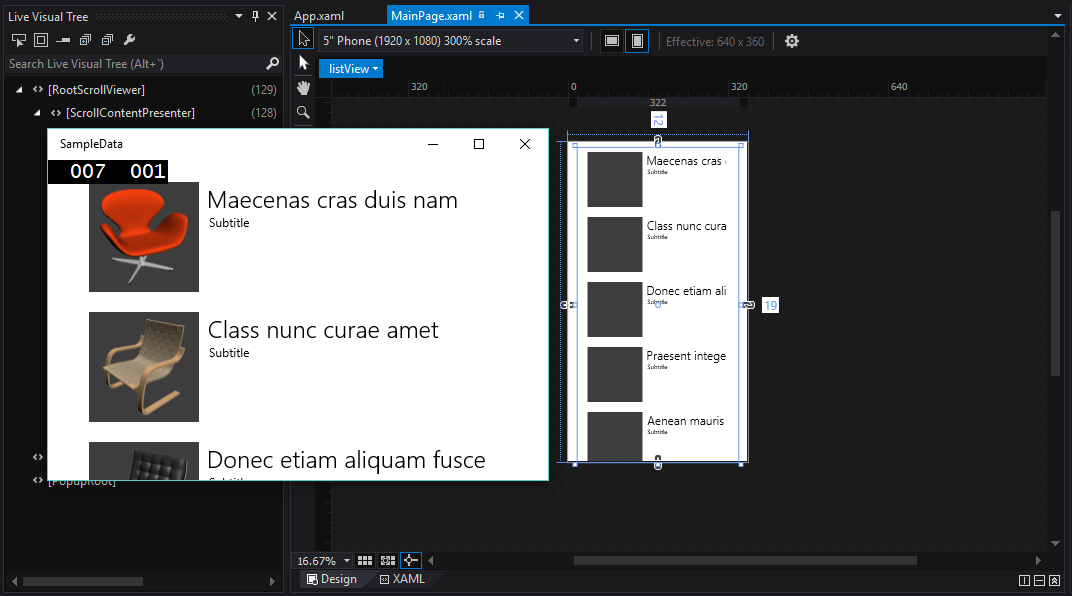Pin the Live Visual Tree panel

[x=256, y=16]
